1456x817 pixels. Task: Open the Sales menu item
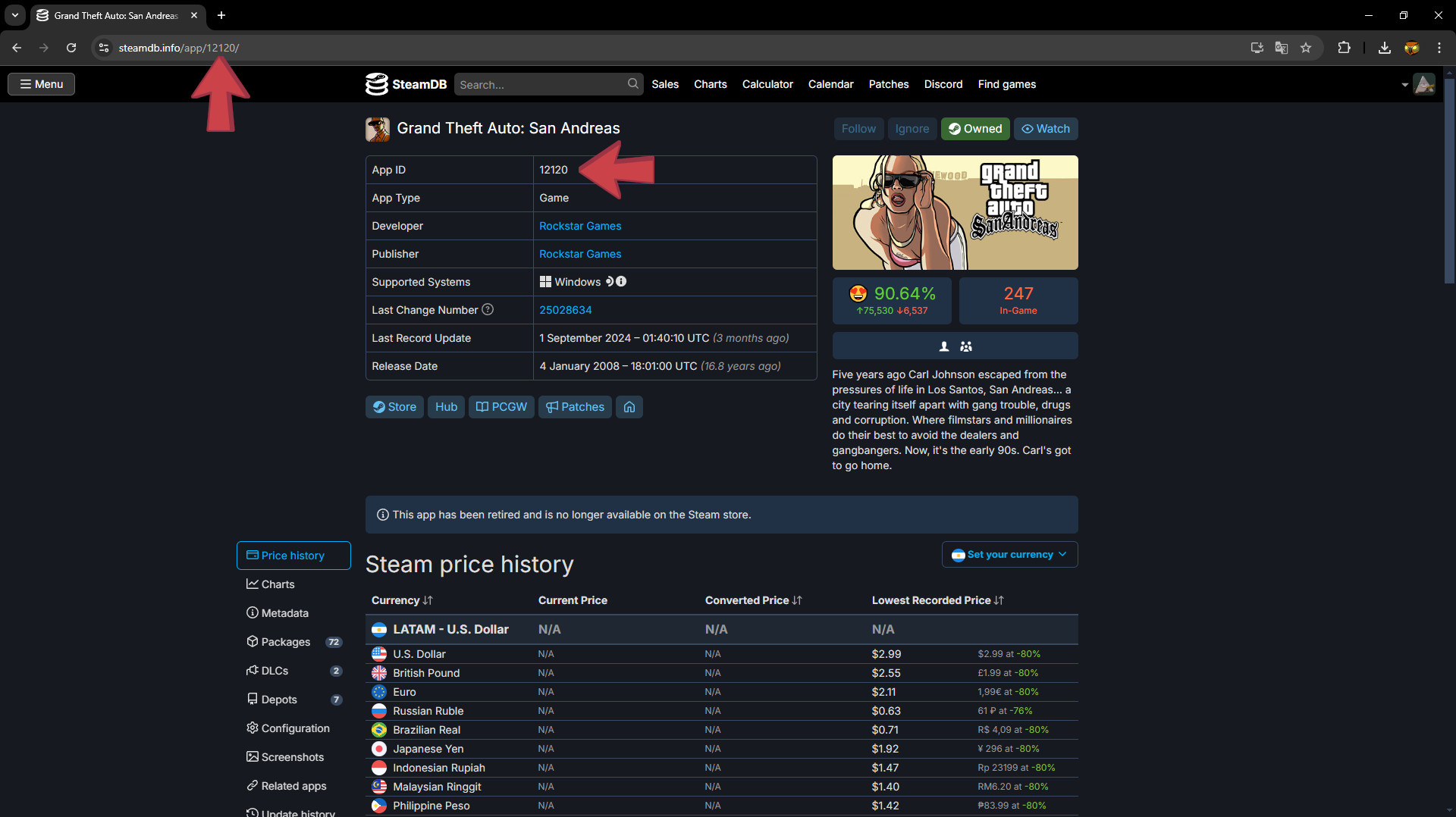click(x=665, y=84)
